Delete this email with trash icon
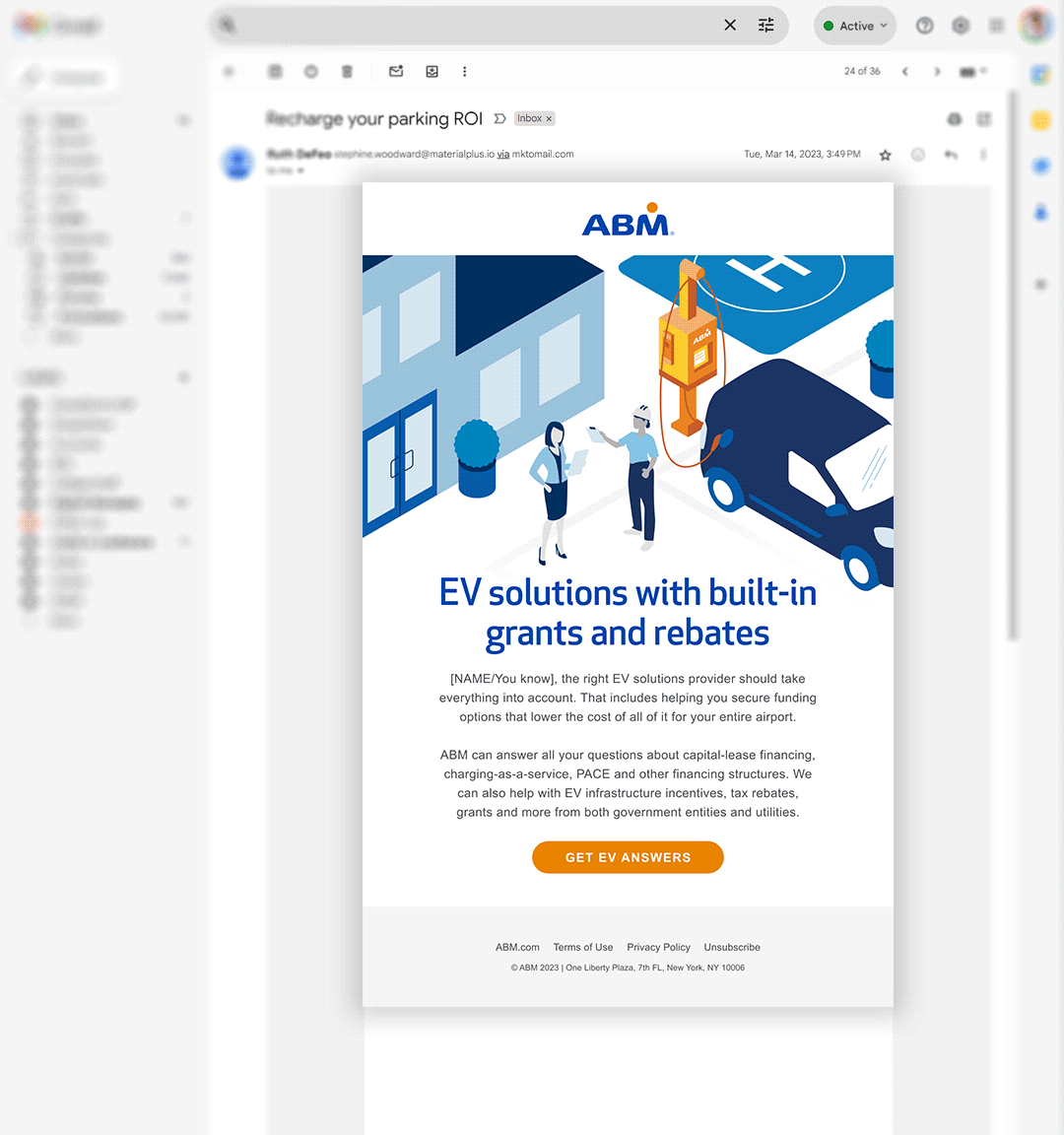1064x1135 pixels. pyautogui.click(x=348, y=71)
